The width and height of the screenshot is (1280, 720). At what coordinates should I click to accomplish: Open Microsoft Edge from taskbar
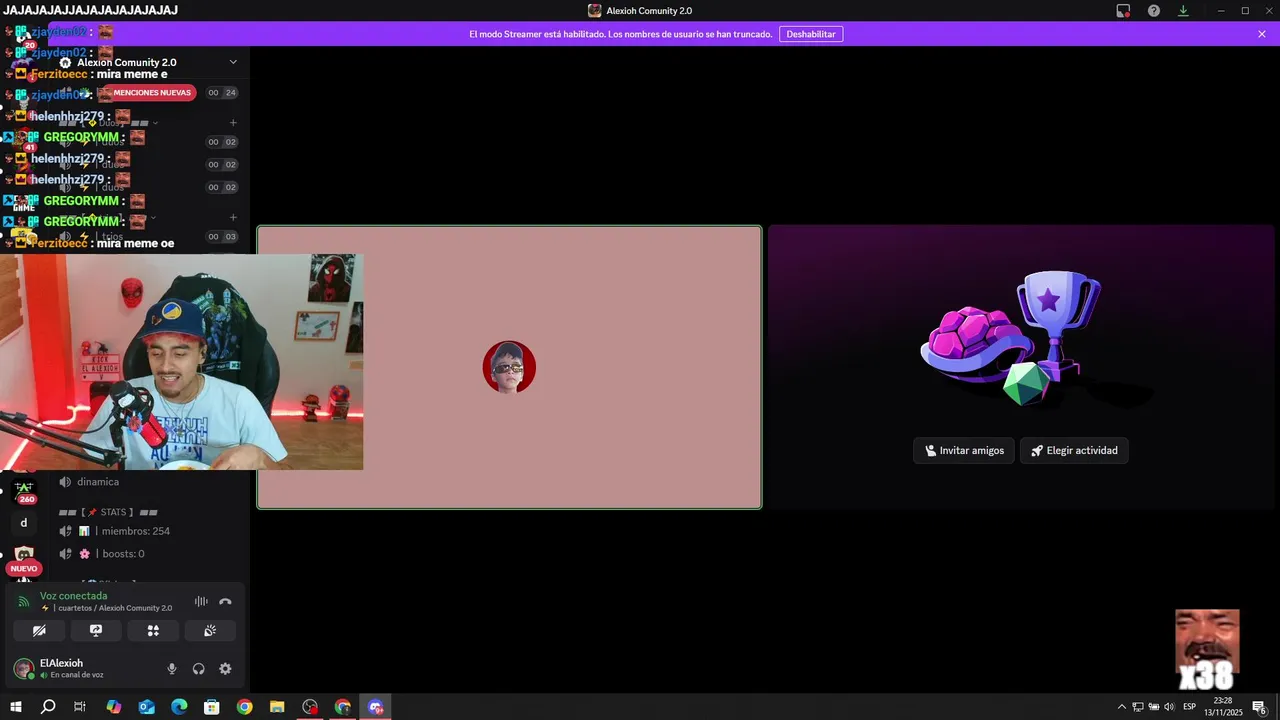coord(179,707)
